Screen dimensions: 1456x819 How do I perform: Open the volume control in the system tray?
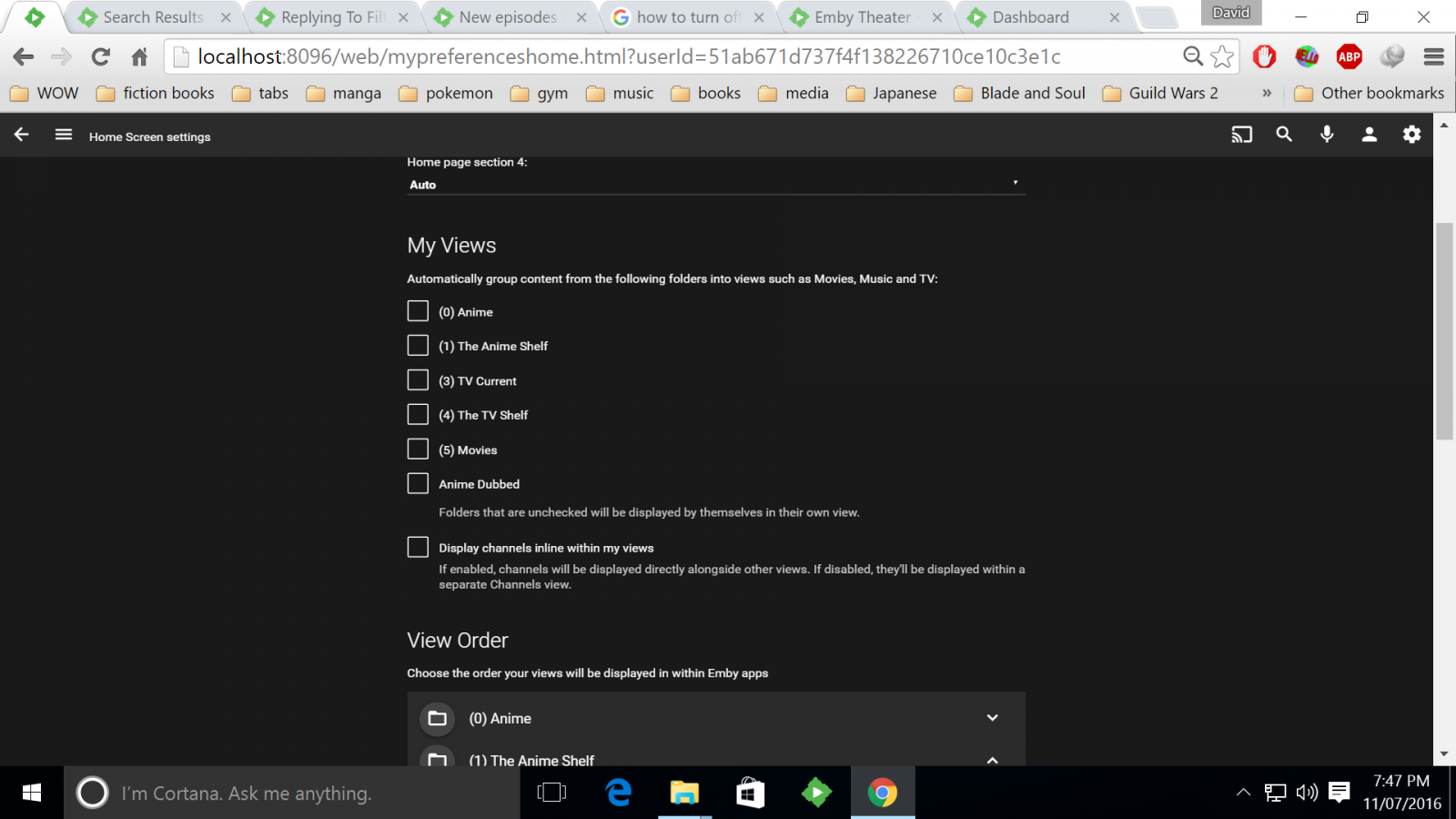click(x=1307, y=793)
